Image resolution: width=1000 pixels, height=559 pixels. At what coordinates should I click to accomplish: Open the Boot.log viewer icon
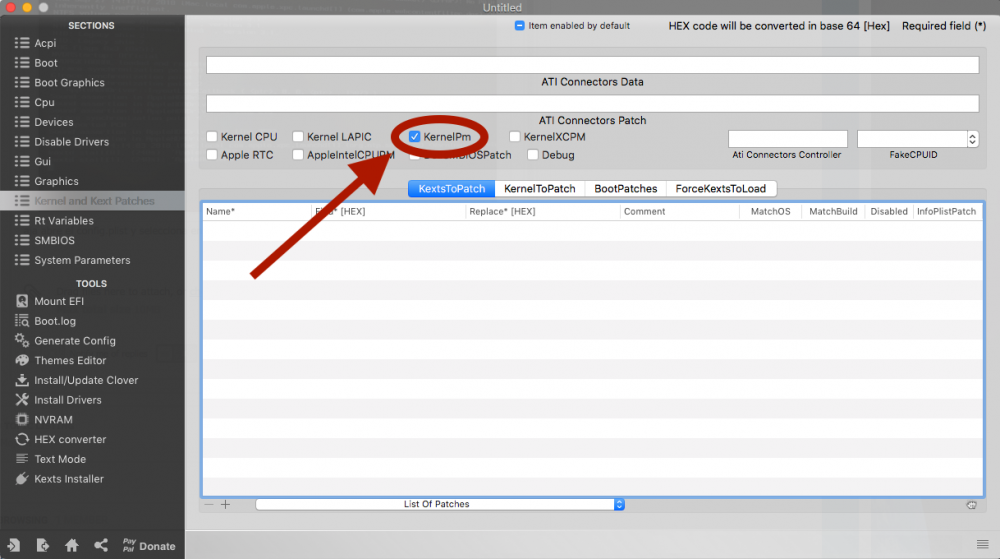(22, 321)
